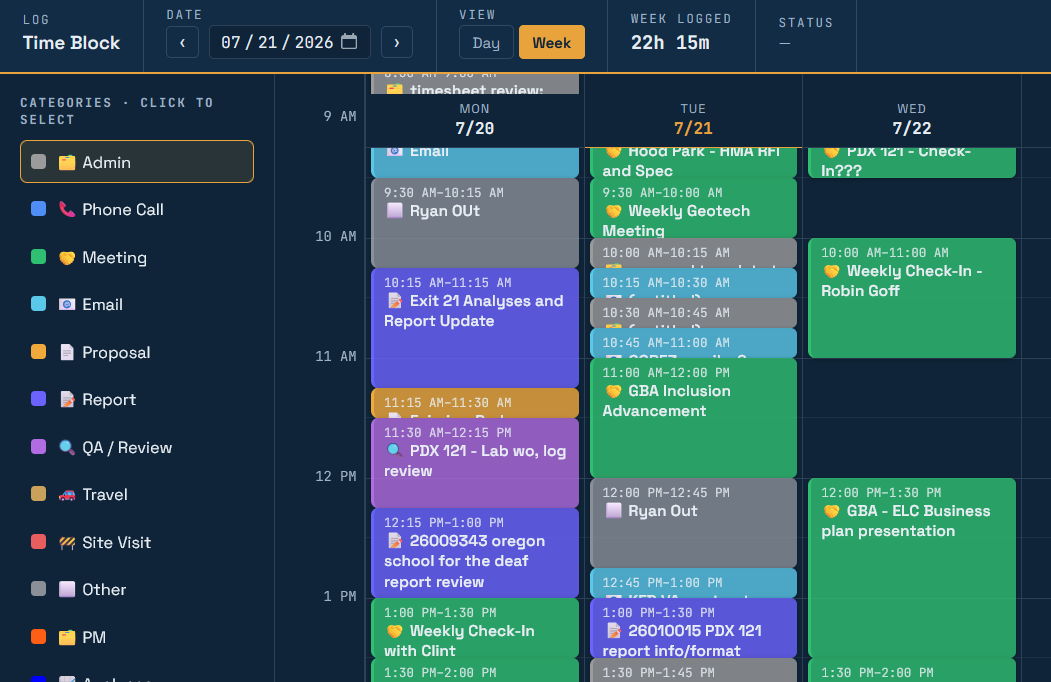This screenshot has width=1051, height=682.
Task: Click the magnifier icon in the PDX 121 Lab block
Action: (x=394, y=451)
